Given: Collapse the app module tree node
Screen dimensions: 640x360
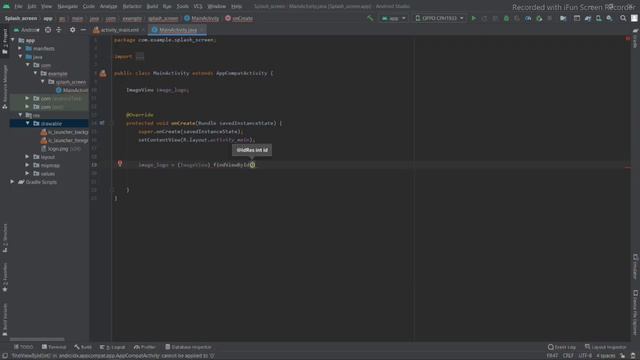Looking at the screenshot, I should [13, 40].
